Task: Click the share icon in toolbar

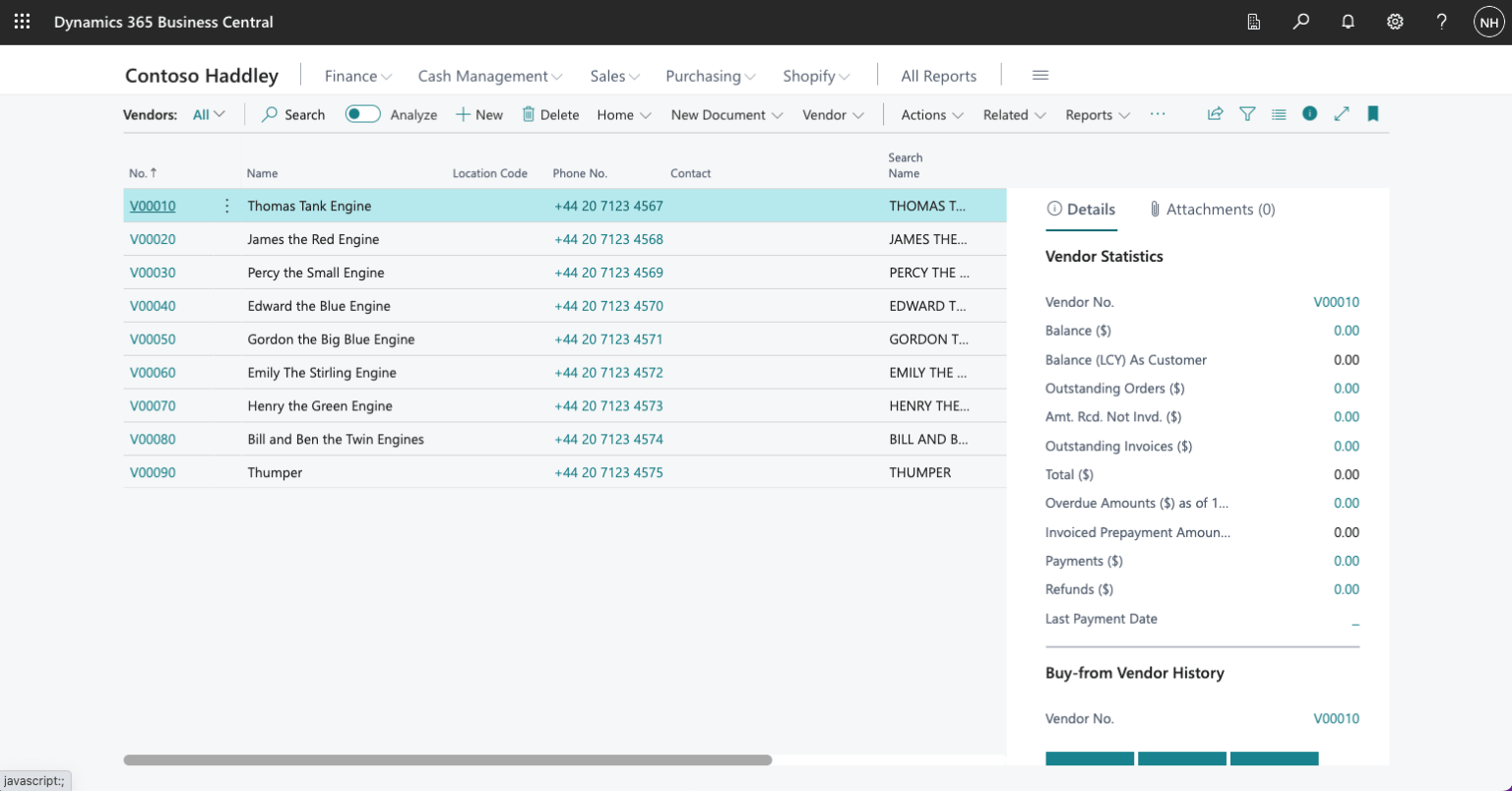Action: [1216, 114]
